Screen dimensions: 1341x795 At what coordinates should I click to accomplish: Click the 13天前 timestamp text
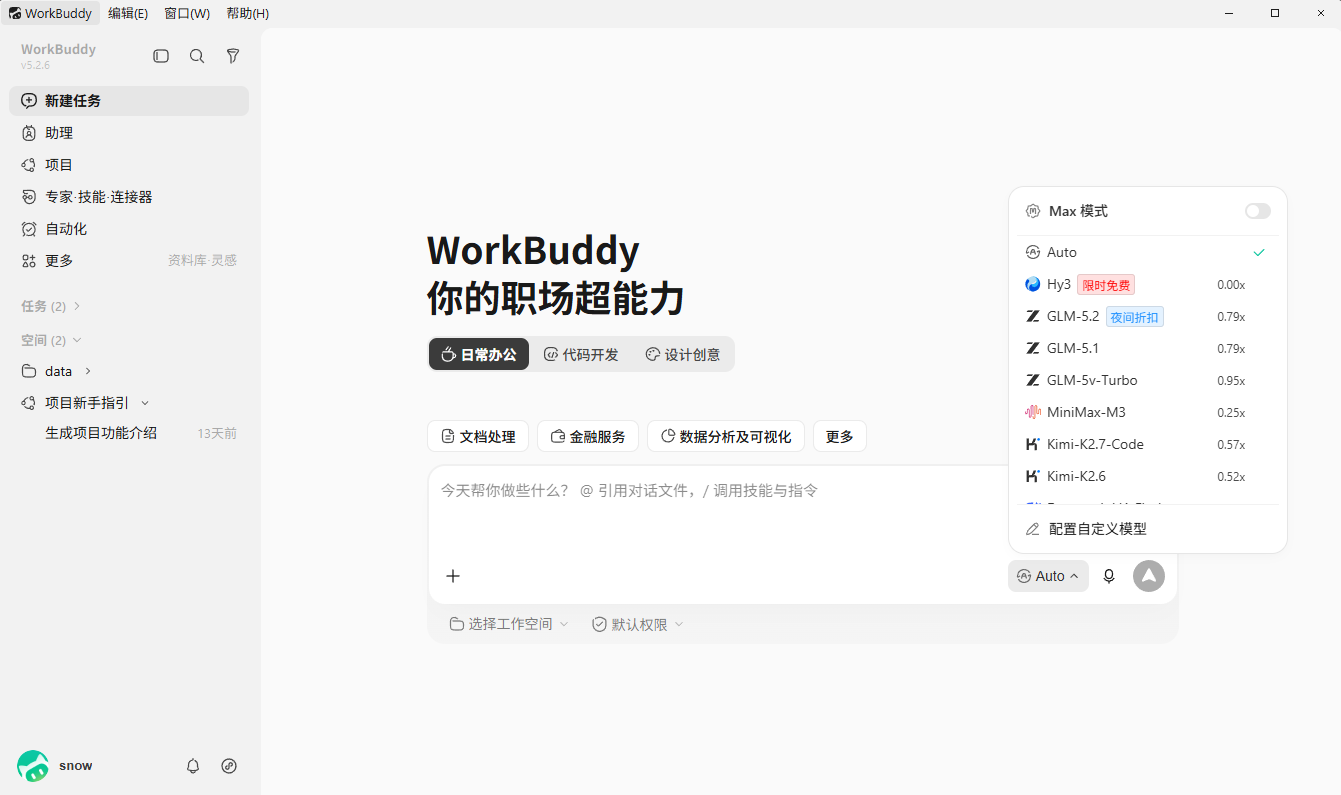[217, 433]
